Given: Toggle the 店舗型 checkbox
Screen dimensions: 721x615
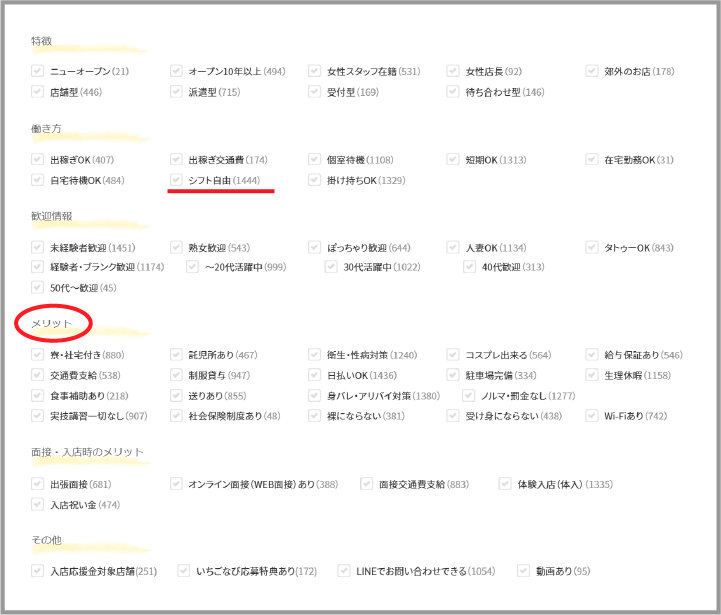Looking at the screenshot, I should [x=38, y=92].
